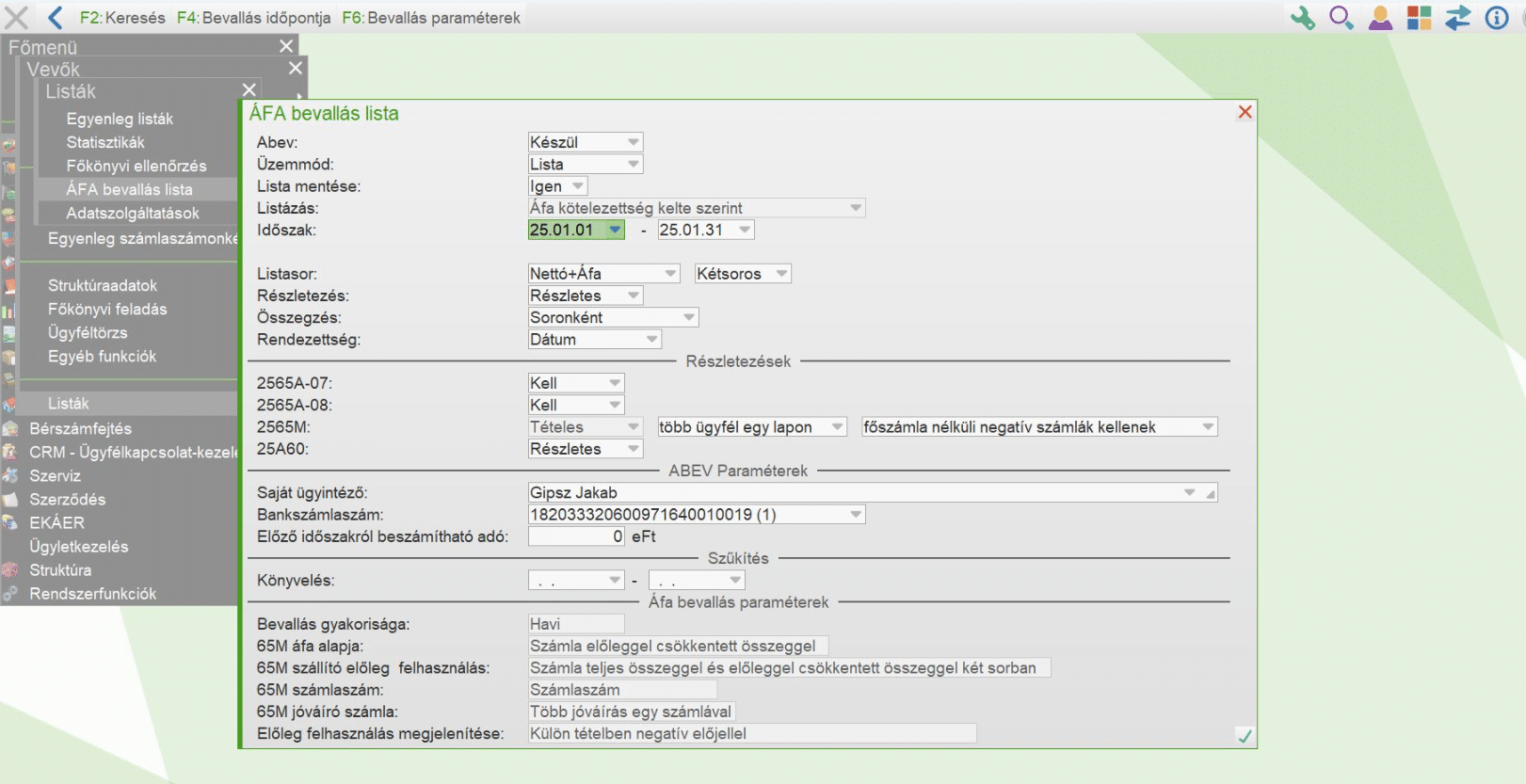This screenshot has width=1526, height=784.
Task: Click the user profile icon
Action: (x=1380, y=18)
